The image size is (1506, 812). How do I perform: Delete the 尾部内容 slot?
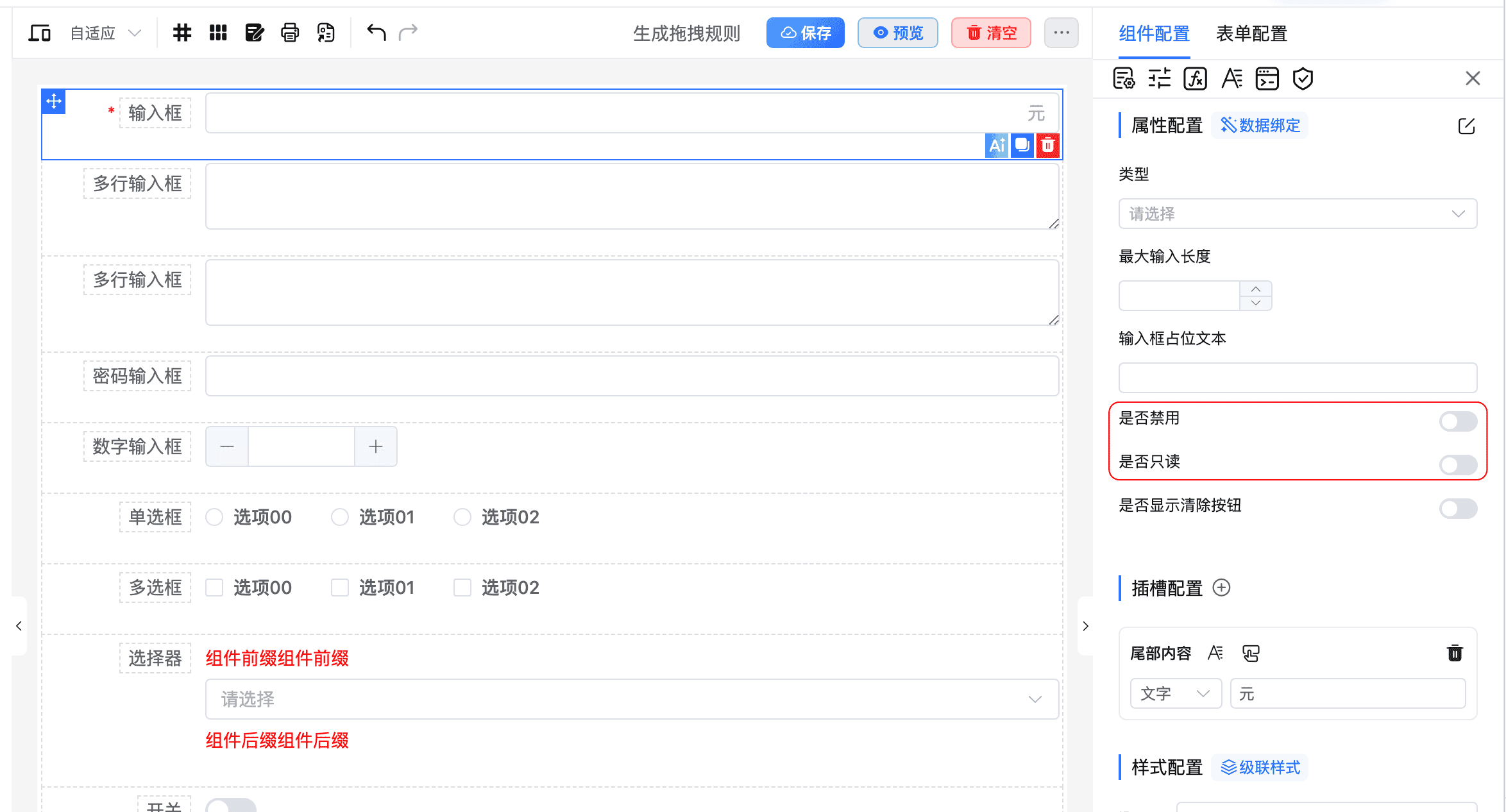[x=1455, y=653]
